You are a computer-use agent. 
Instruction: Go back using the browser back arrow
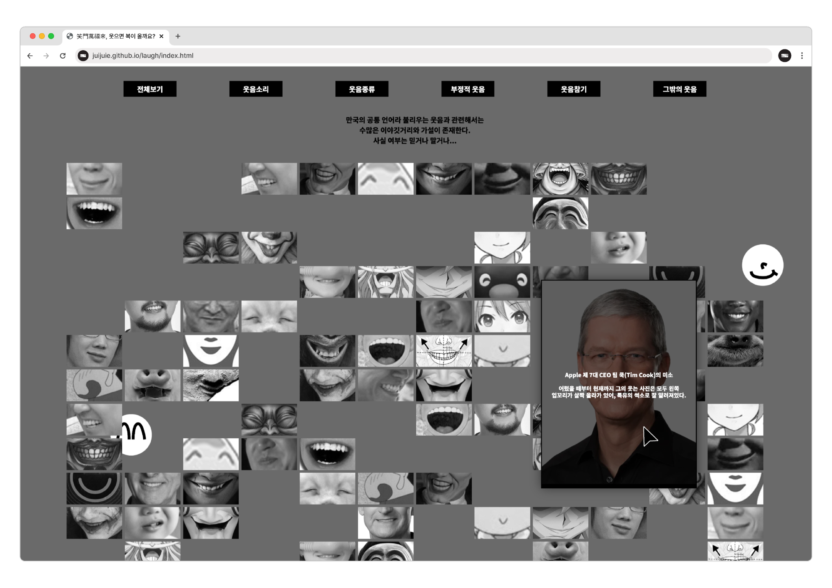[x=29, y=56]
